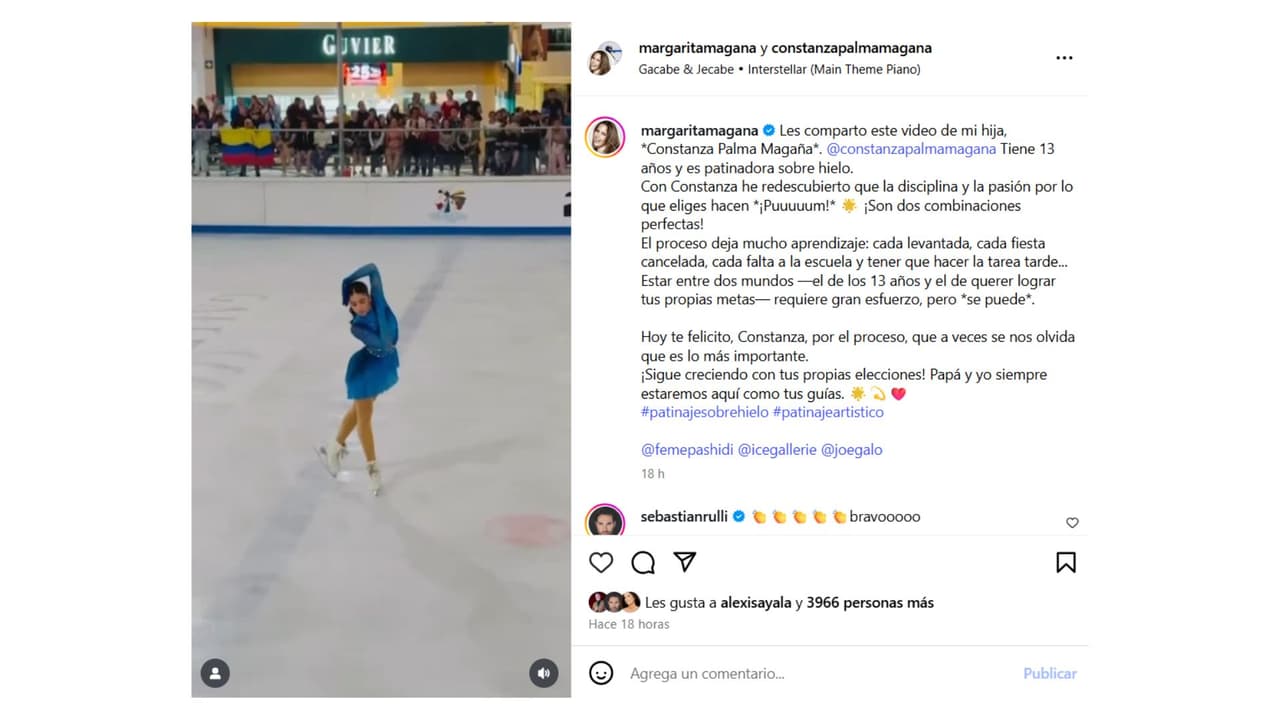Open comments with the speech bubble icon

click(x=643, y=562)
